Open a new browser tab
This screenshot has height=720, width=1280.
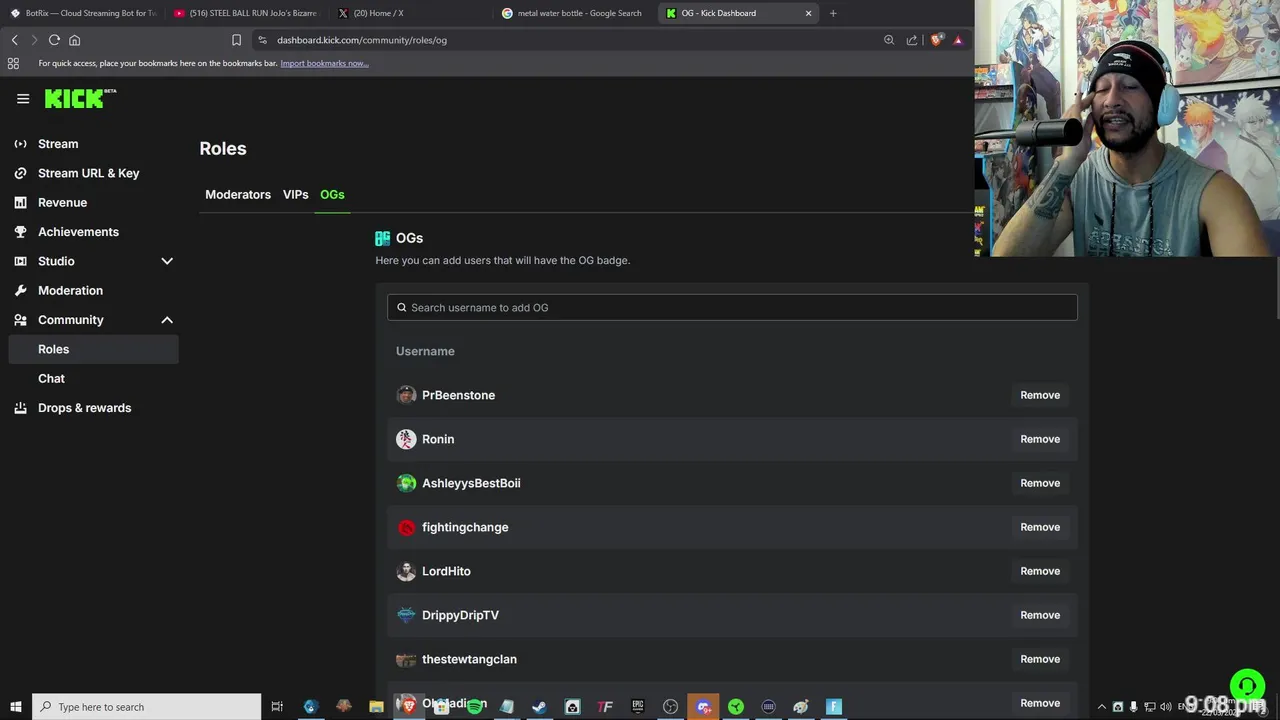point(833,13)
